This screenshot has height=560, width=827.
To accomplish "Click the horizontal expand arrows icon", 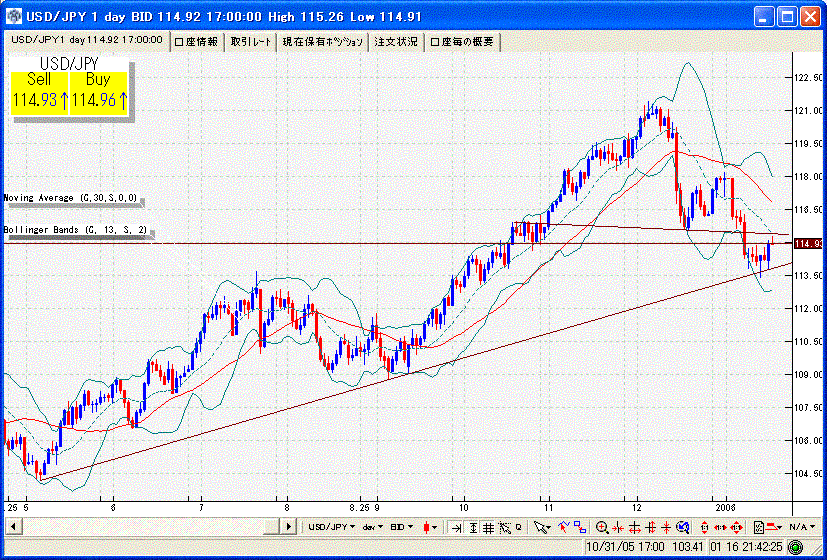I will [x=635, y=527].
